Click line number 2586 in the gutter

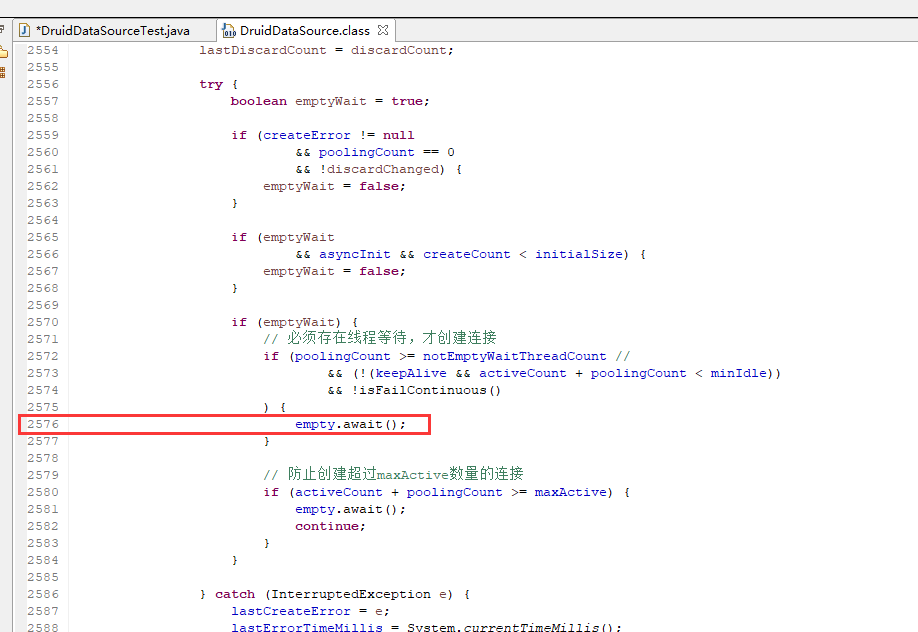43,594
